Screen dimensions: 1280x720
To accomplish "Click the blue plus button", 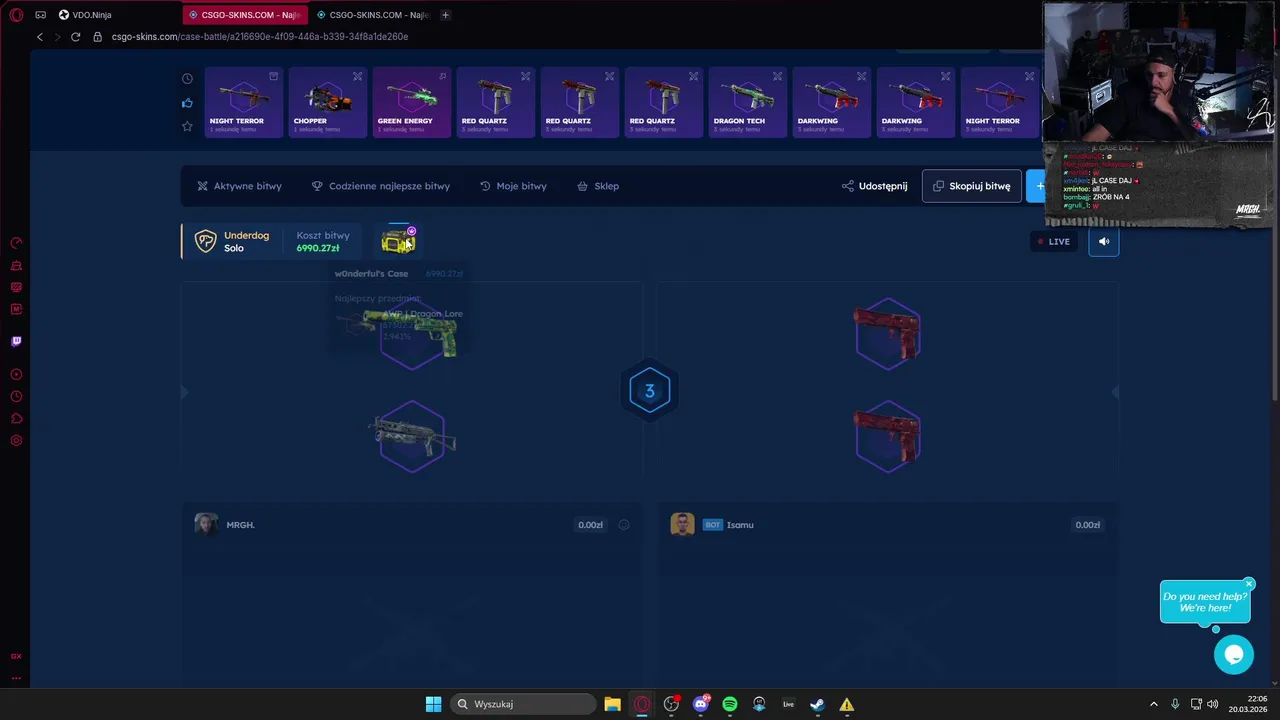I will click(1036, 186).
